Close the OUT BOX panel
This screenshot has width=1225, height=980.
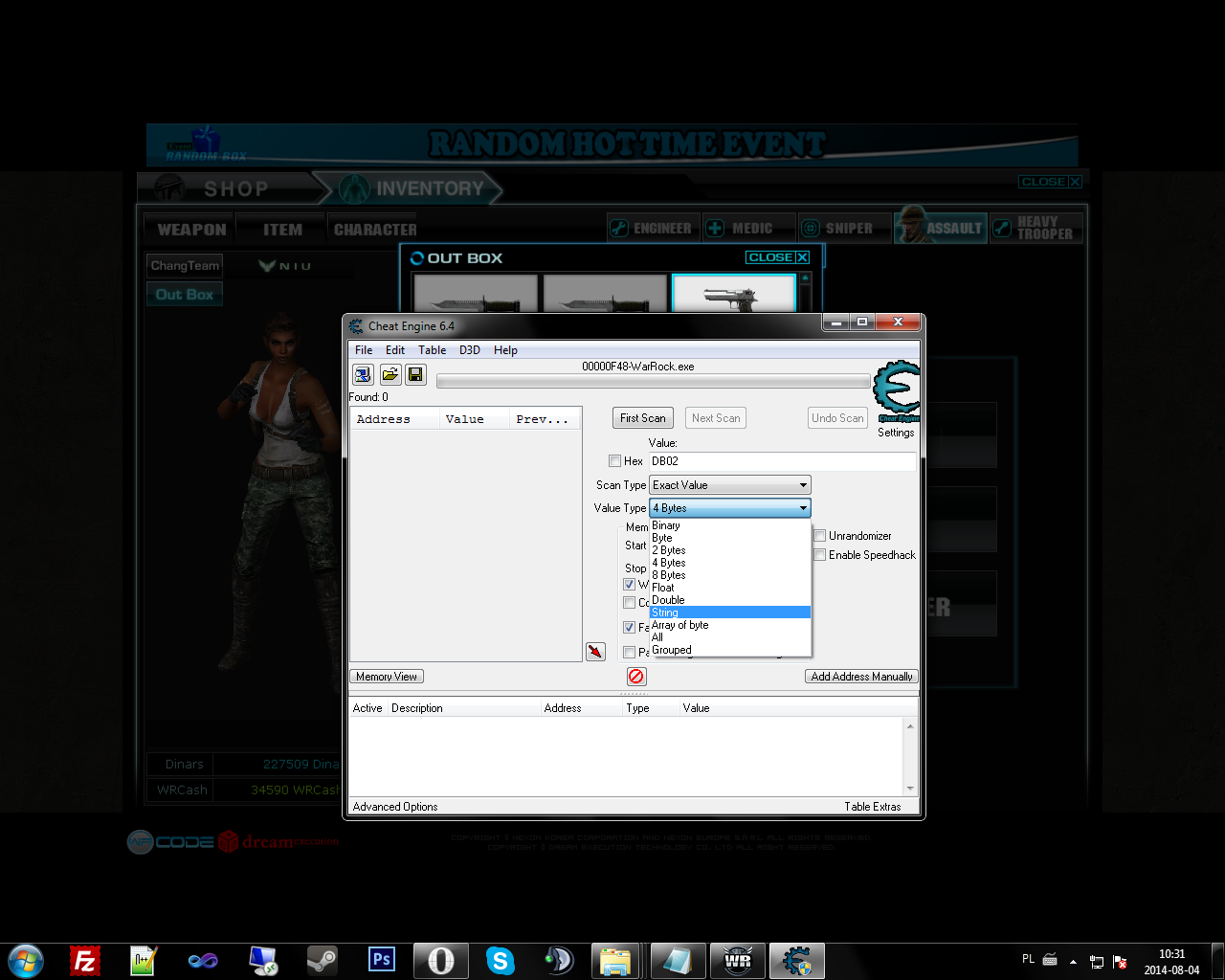pos(778,257)
